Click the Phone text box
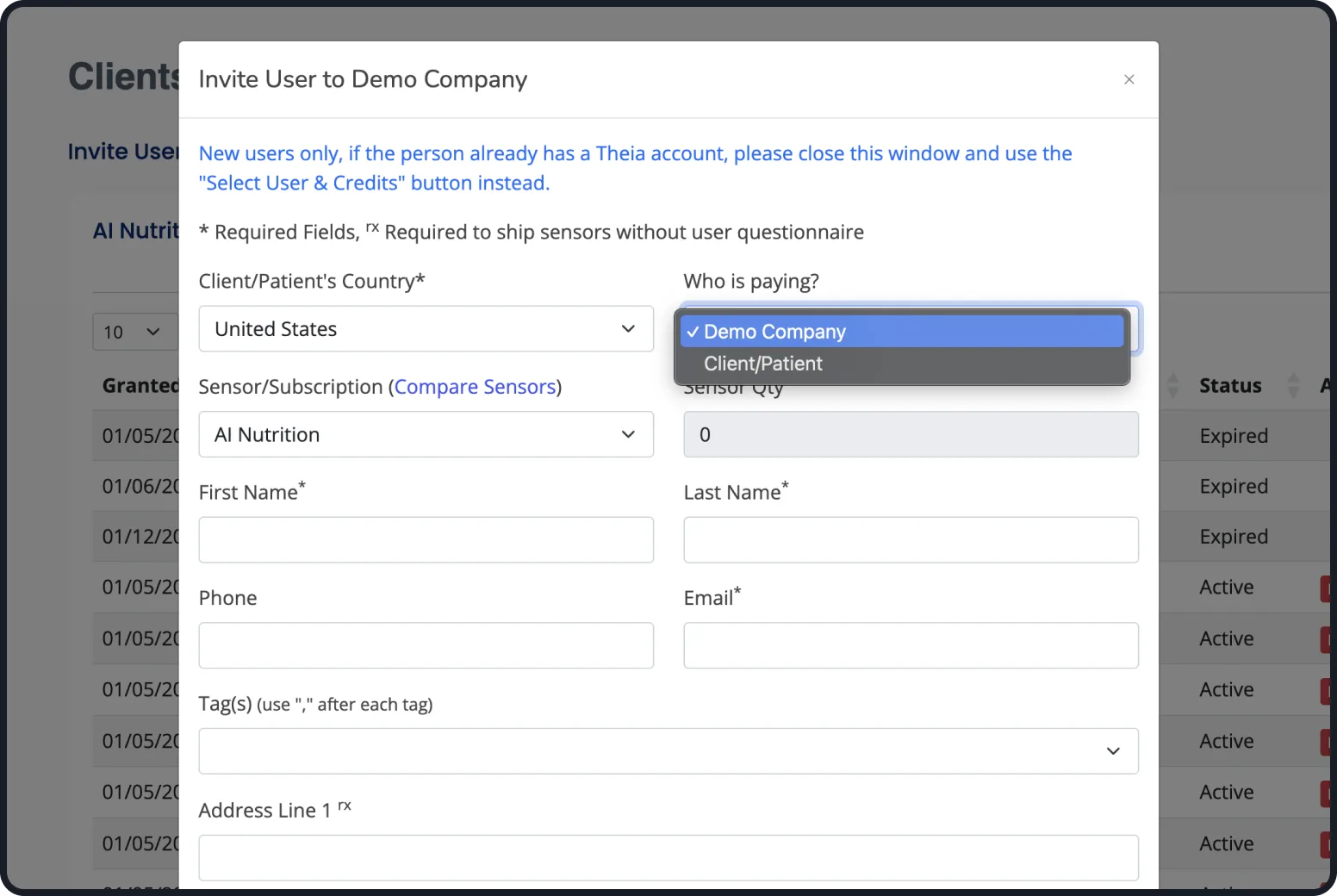The image size is (1337, 896). coord(426,645)
